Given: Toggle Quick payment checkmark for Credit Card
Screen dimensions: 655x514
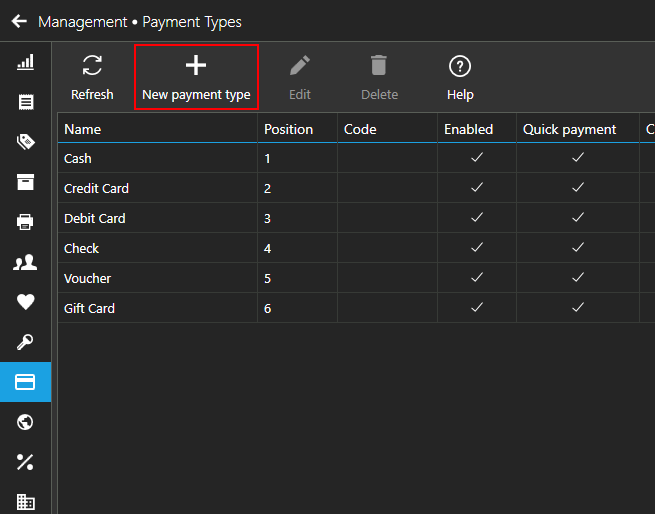Looking at the screenshot, I should pyautogui.click(x=578, y=188).
